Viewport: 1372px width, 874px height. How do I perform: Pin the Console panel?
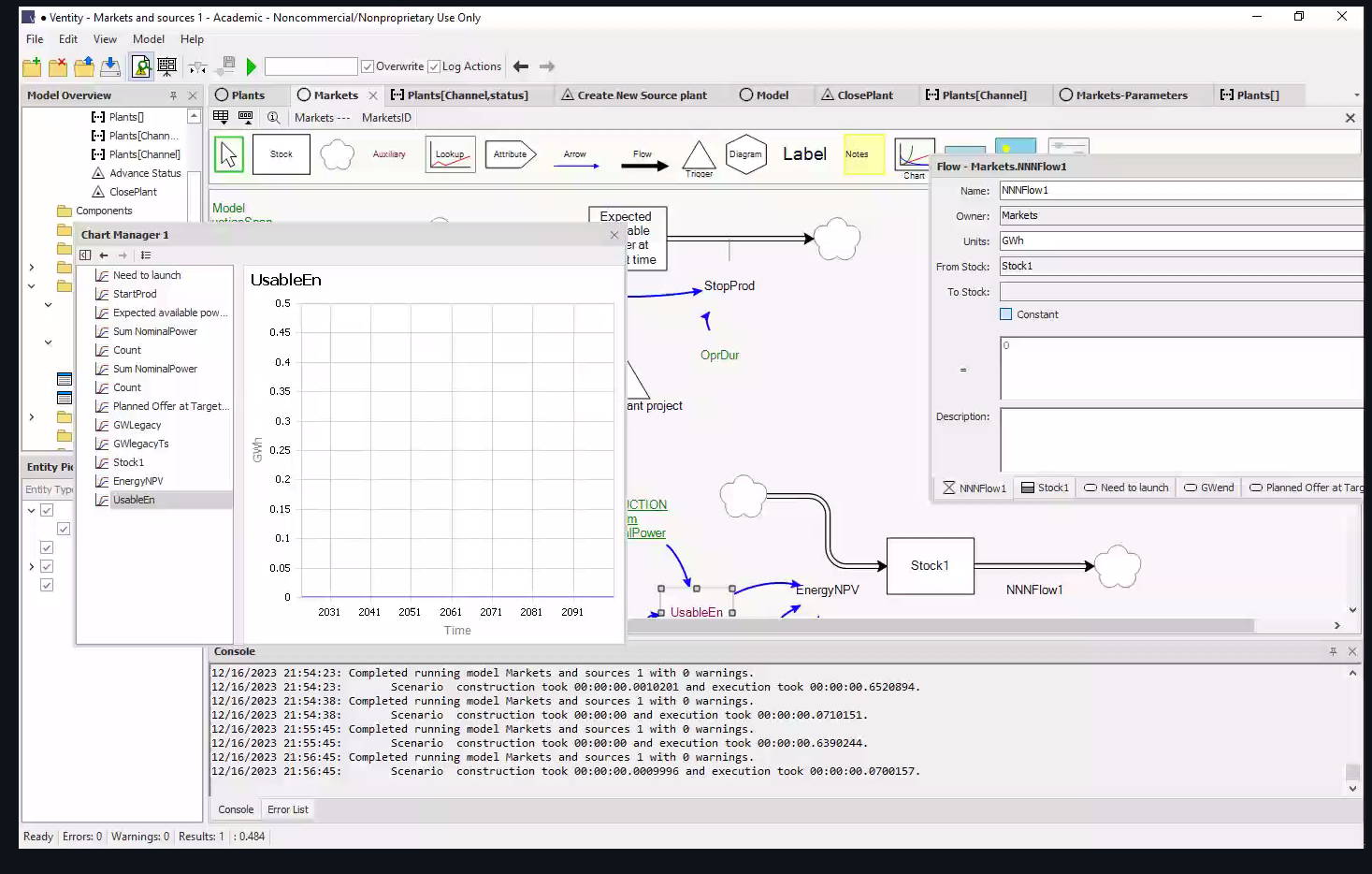pyautogui.click(x=1333, y=651)
